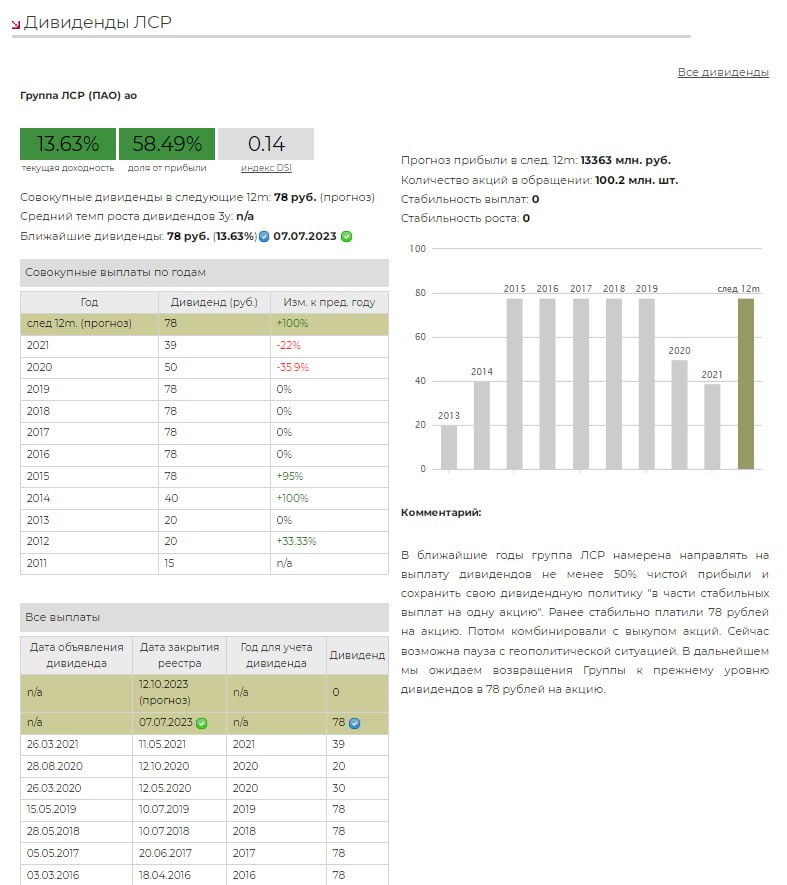Click the green 58.49% доля от прибыли box
Screen dimensions: 787x885
(167, 144)
